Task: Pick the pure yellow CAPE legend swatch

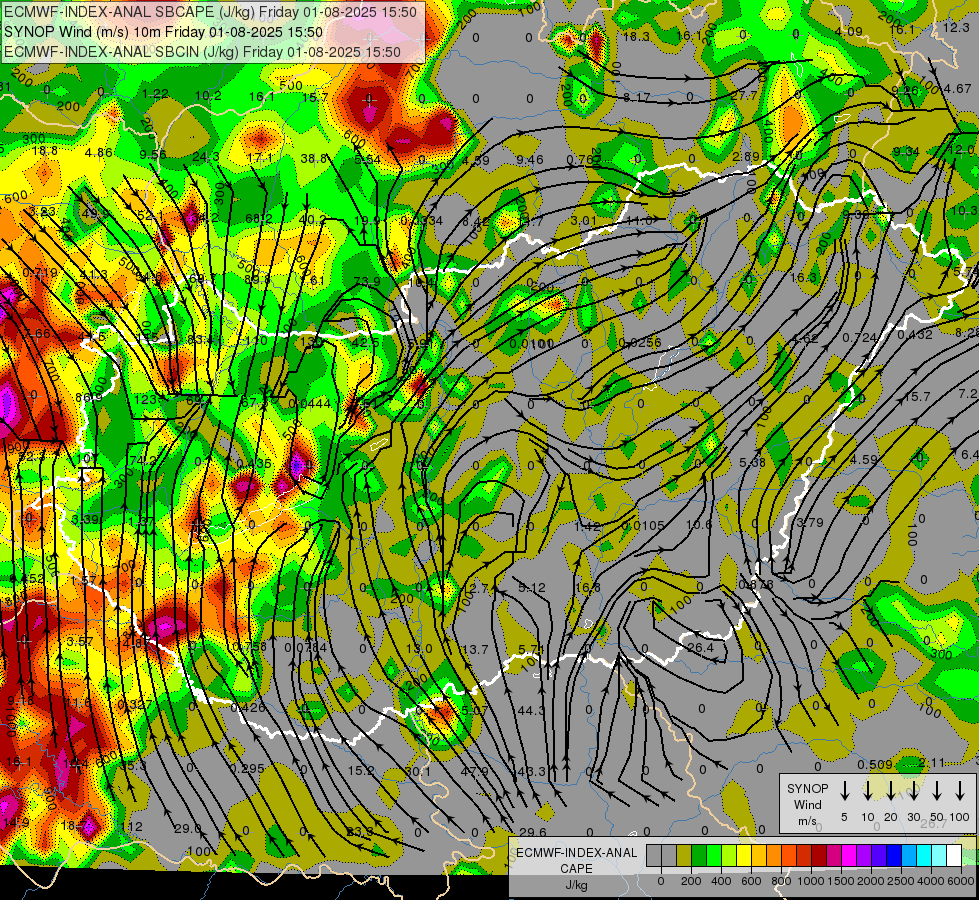Action: [744, 856]
